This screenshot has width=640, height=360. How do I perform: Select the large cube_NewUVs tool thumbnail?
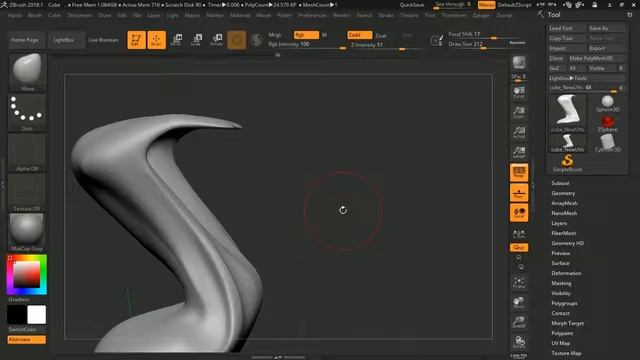pos(567,114)
